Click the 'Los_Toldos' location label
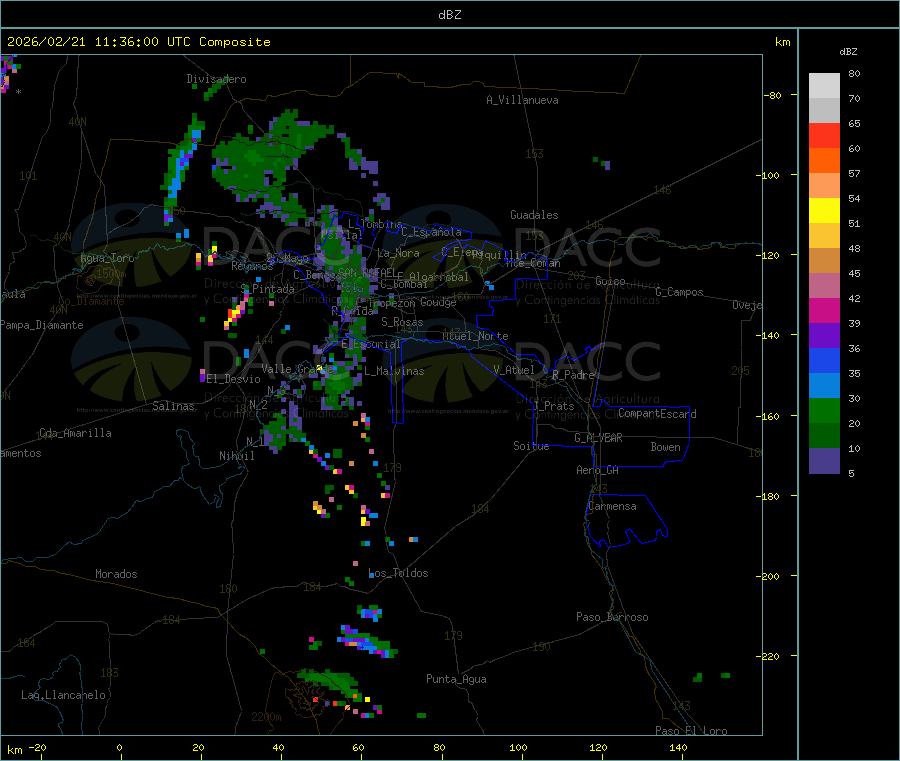Image resolution: width=900 pixels, height=761 pixels. tap(398, 573)
